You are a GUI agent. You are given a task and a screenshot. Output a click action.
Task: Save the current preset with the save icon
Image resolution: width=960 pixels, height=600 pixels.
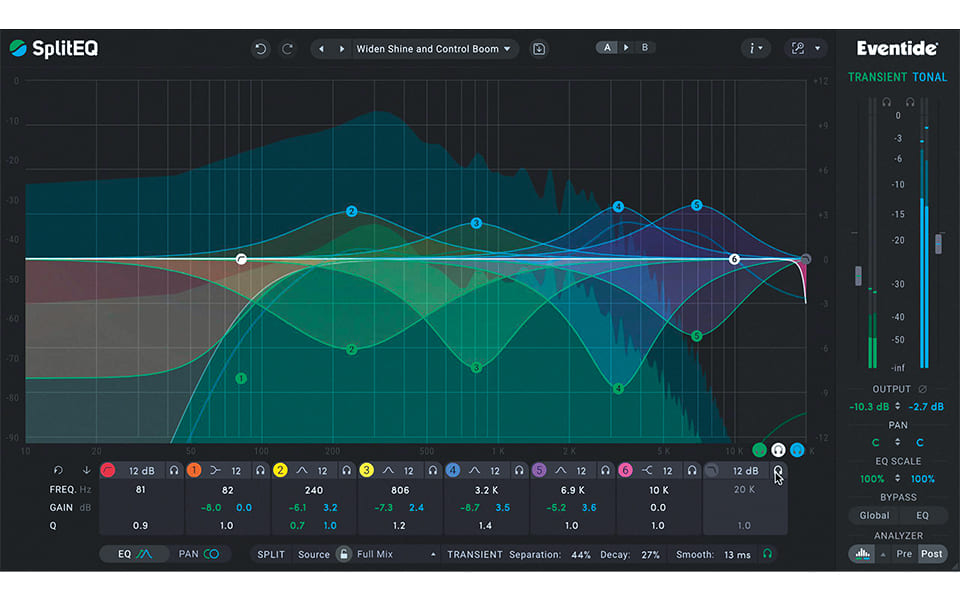539,48
